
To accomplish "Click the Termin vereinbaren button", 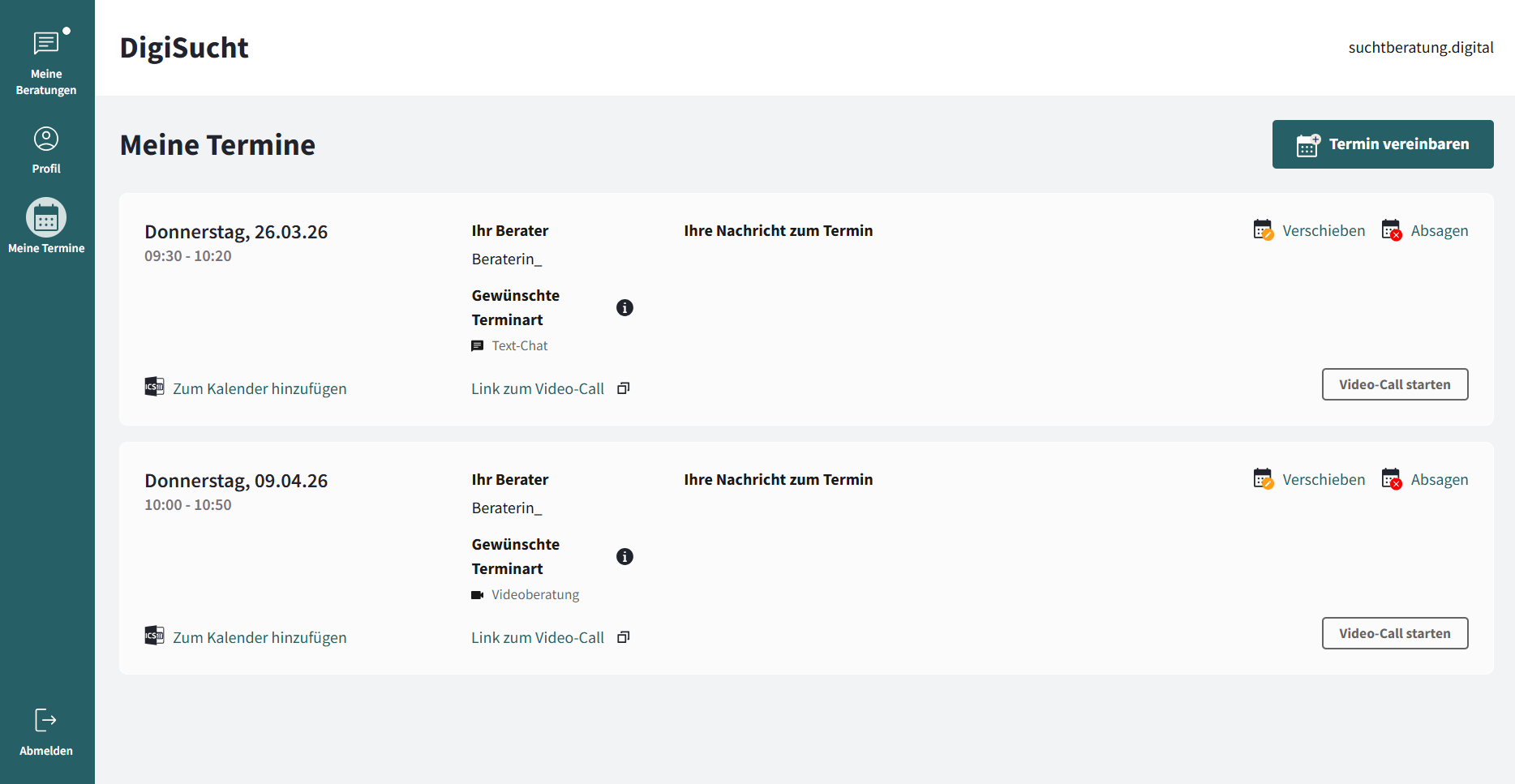I will (x=1382, y=144).
